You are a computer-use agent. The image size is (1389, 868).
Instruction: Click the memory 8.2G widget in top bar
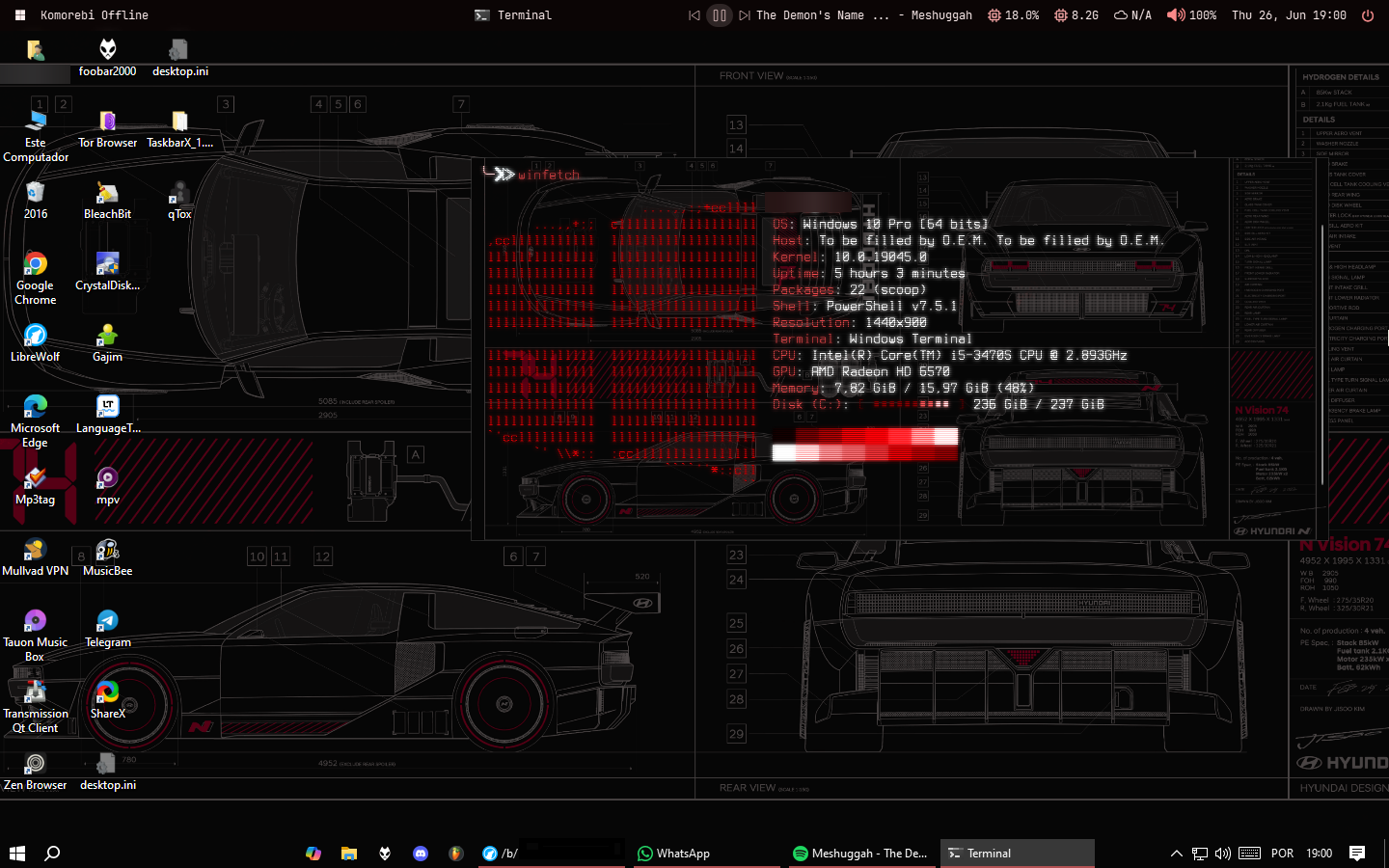(x=1076, y=15)
